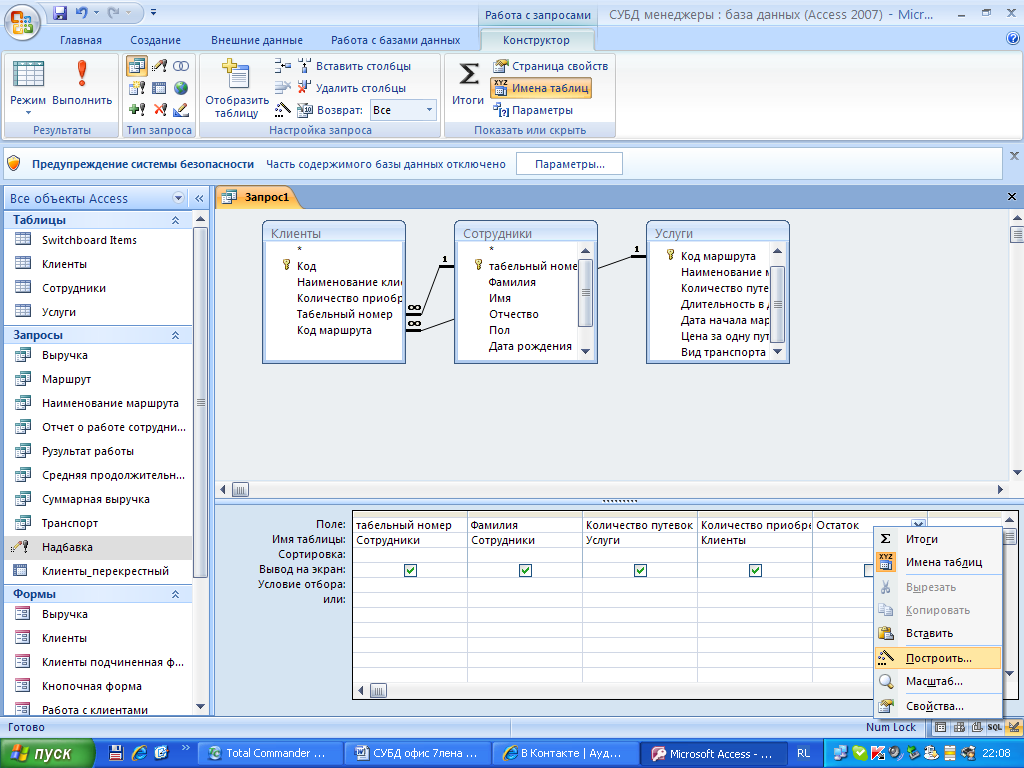The height and width of the screenshot is (768, 1024).
Task: Open Параметры in the ribbon
Action: coord(533,110)
